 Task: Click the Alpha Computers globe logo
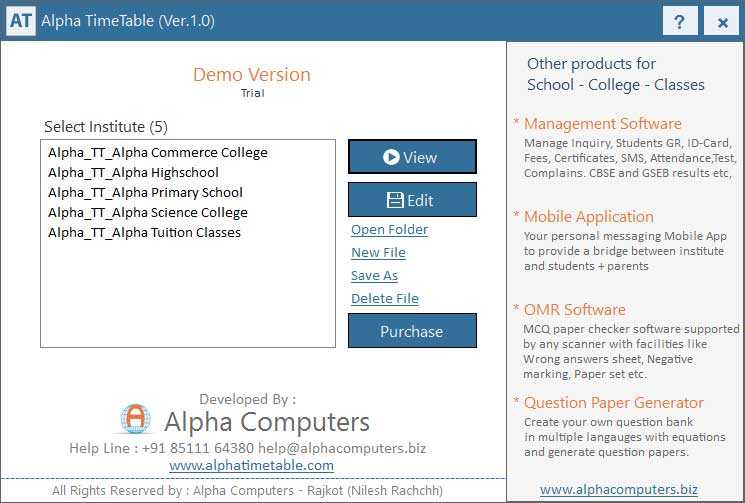(135, 420)
